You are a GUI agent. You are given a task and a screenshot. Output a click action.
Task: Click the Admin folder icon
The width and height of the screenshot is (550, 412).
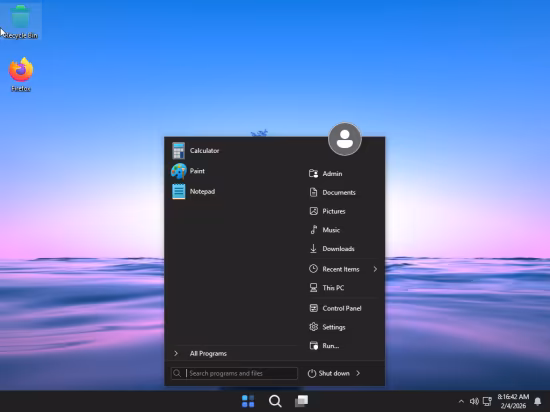[x=313, y=174]
